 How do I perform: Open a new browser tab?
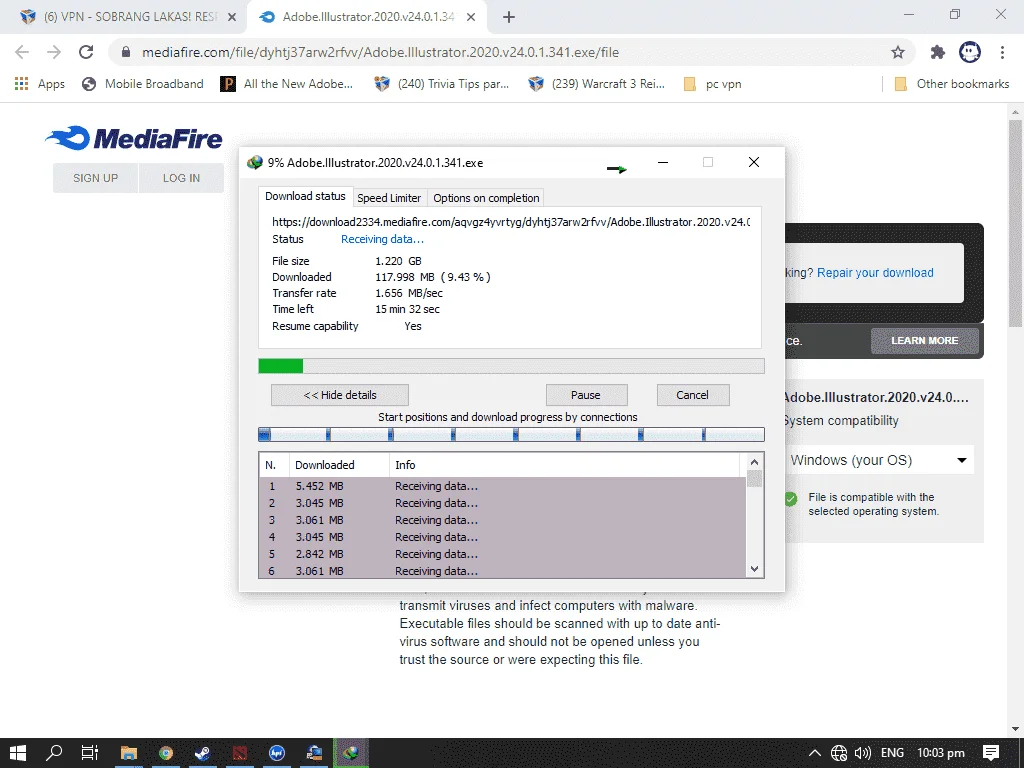click(x=509, y=17)
